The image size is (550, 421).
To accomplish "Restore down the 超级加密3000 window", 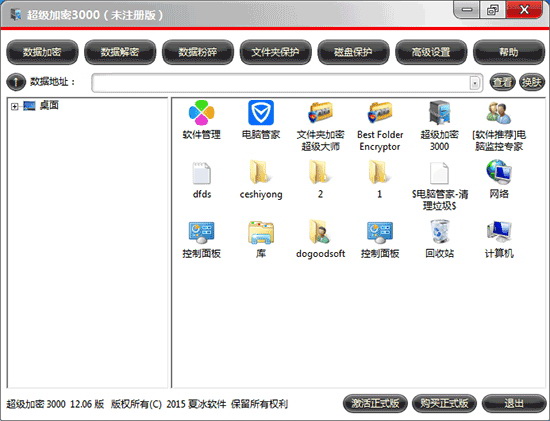I will click(x=492, y=9).
